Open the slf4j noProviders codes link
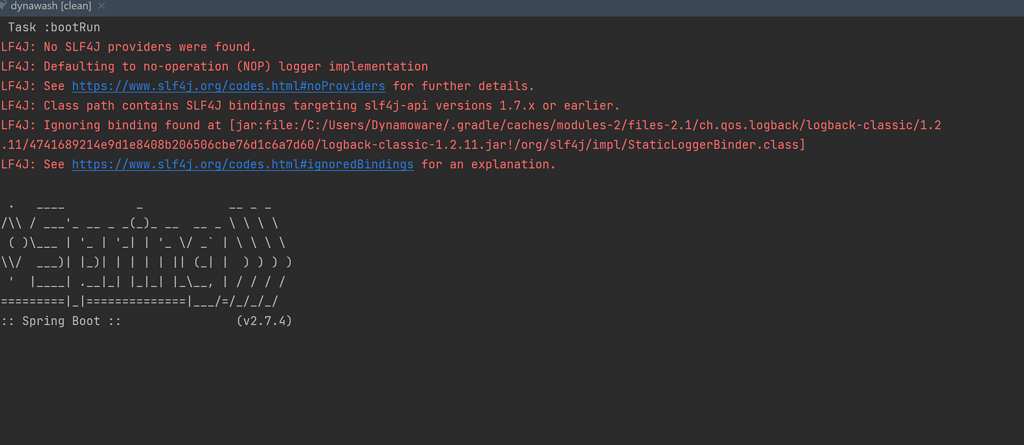The image size is (1024, 445). pyautogui.click(x=228, y=86)
